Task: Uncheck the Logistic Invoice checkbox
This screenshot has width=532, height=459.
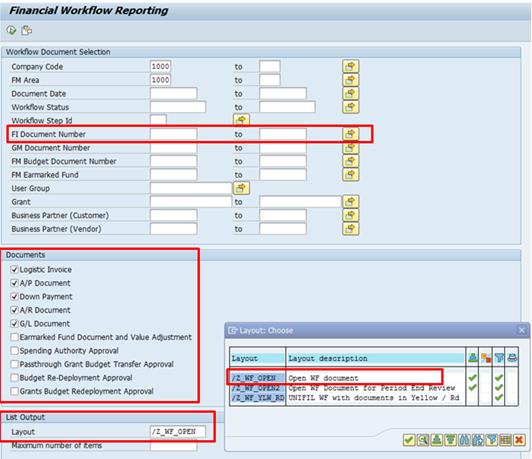Action: tap(15, 269)
